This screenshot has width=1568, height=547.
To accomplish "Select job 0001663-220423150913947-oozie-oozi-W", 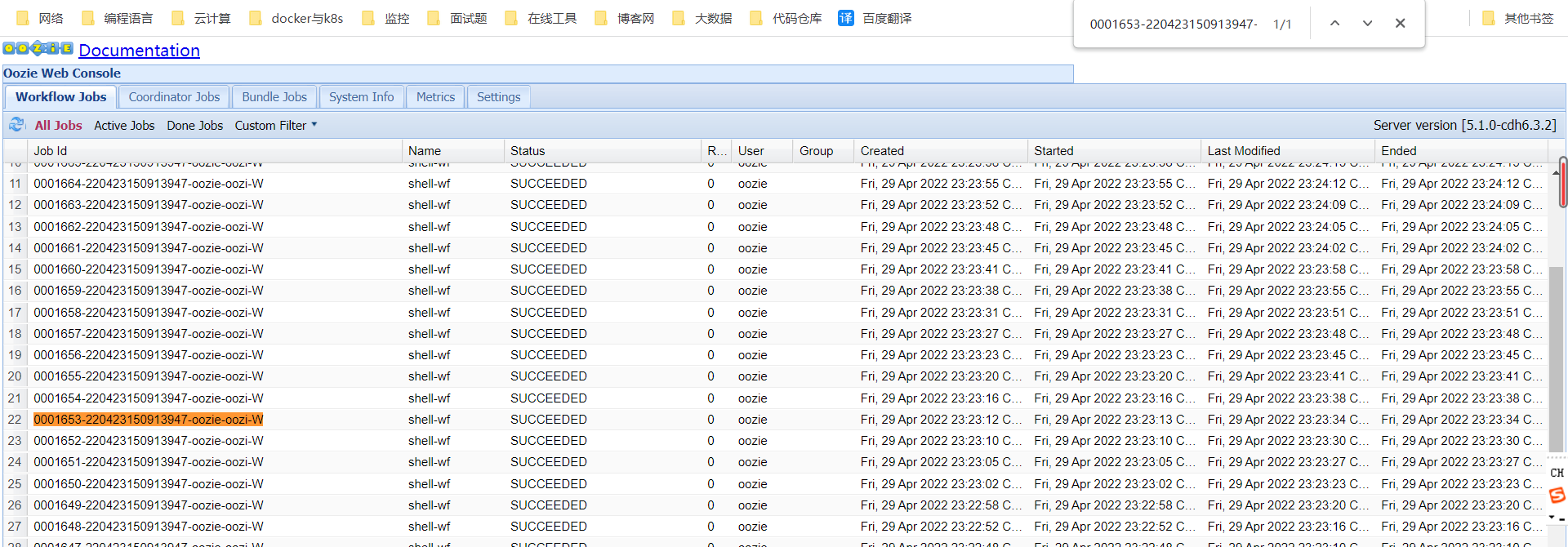I will point(149,205).
